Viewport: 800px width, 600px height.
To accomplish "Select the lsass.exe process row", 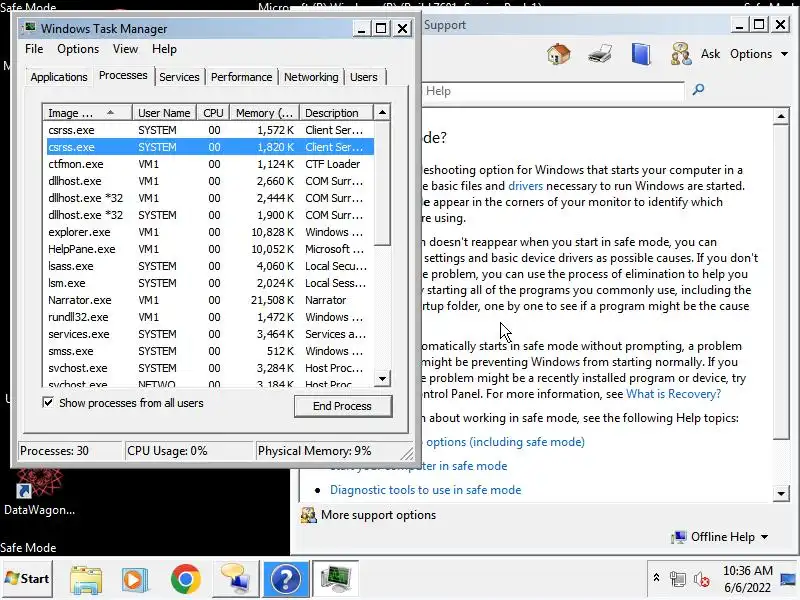I will [x=209, y=266].
